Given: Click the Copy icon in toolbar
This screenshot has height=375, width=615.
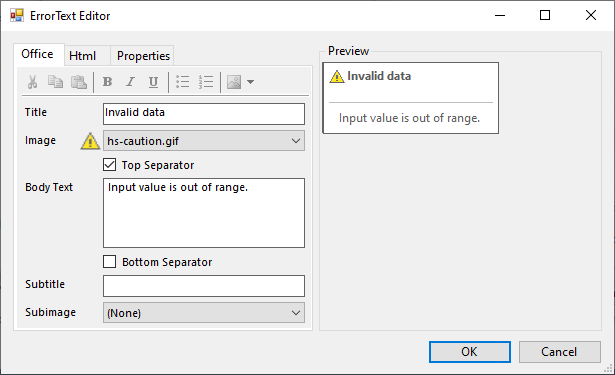Looking at the screenshot, I should pyautogui.click(x=55, y=82).
